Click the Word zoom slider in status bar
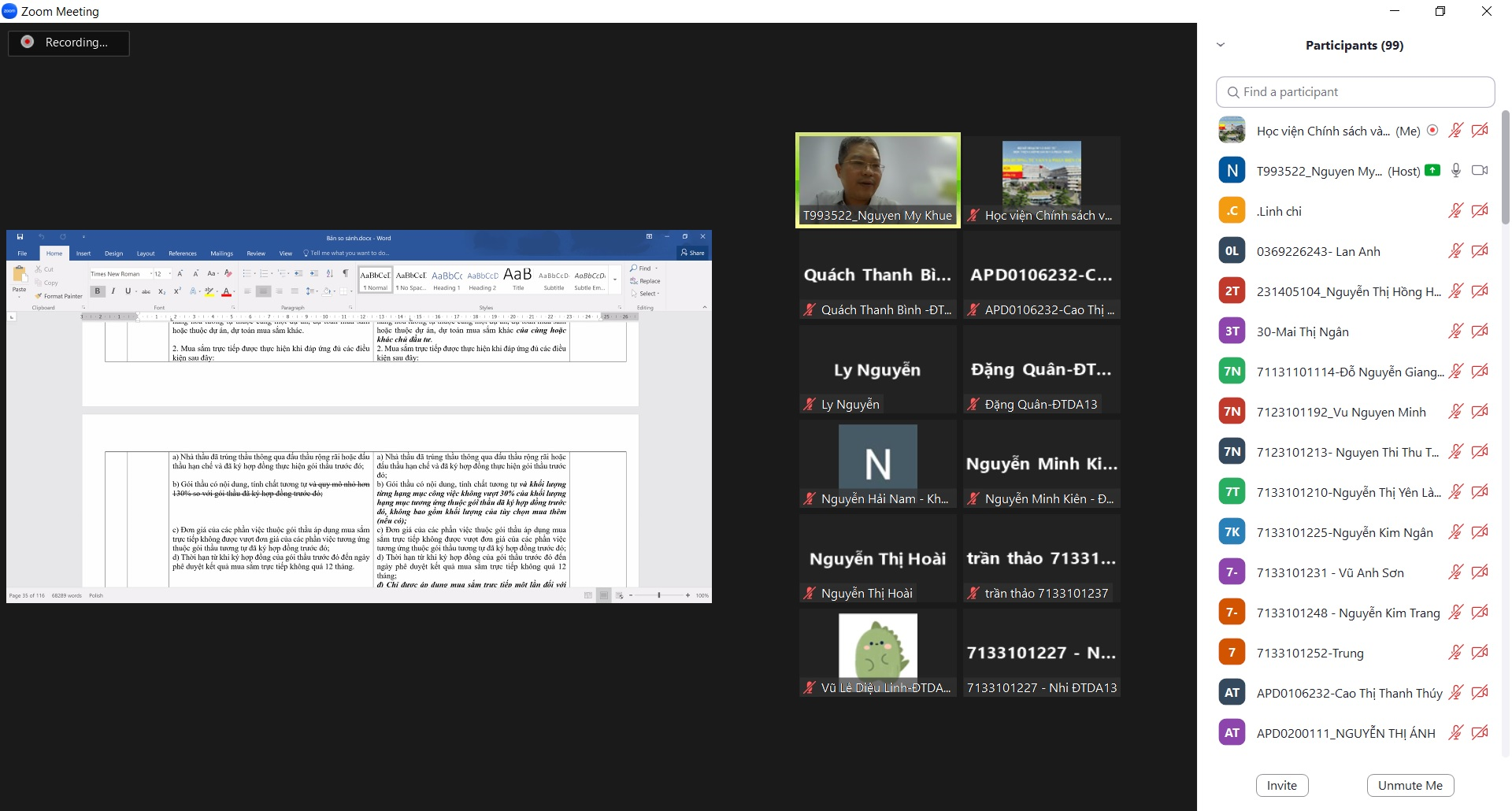The height and width of the screenshot is (811, 1512). (659, 595)
